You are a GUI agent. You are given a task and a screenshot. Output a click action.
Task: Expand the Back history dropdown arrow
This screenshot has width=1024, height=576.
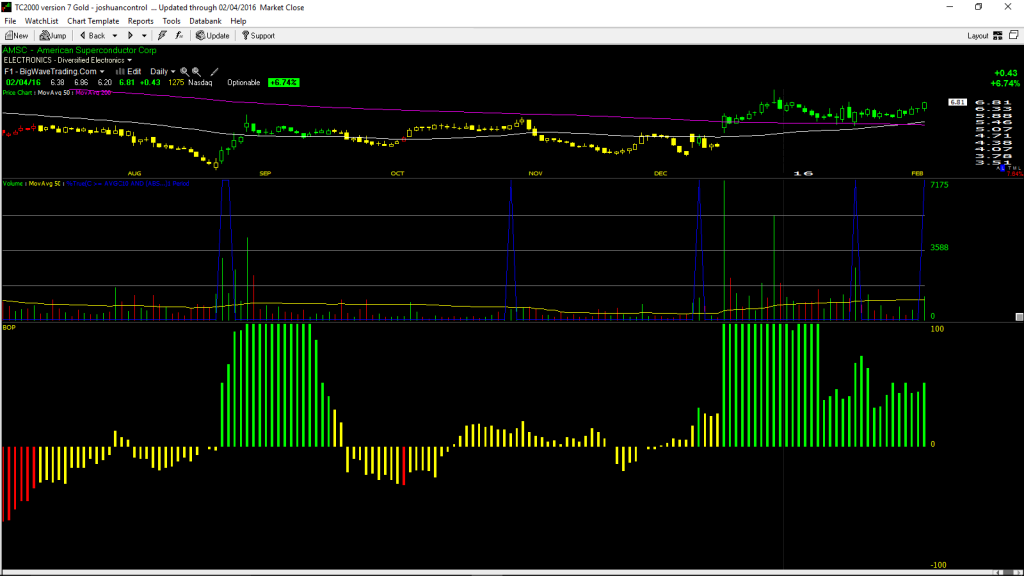pos(115,36)
